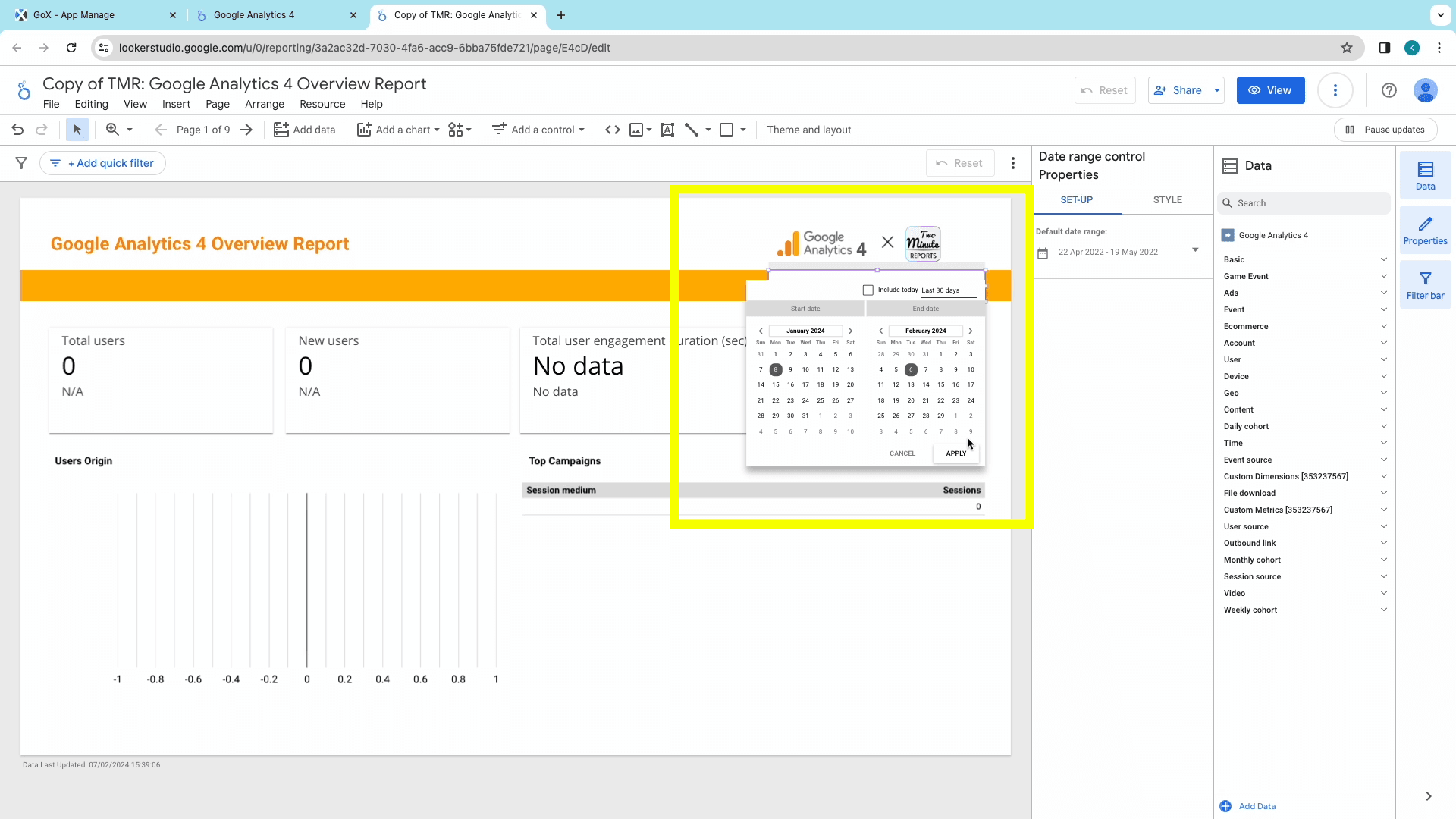
Task: Open the help question mark icon
Action: click(x=1389, y=90)
